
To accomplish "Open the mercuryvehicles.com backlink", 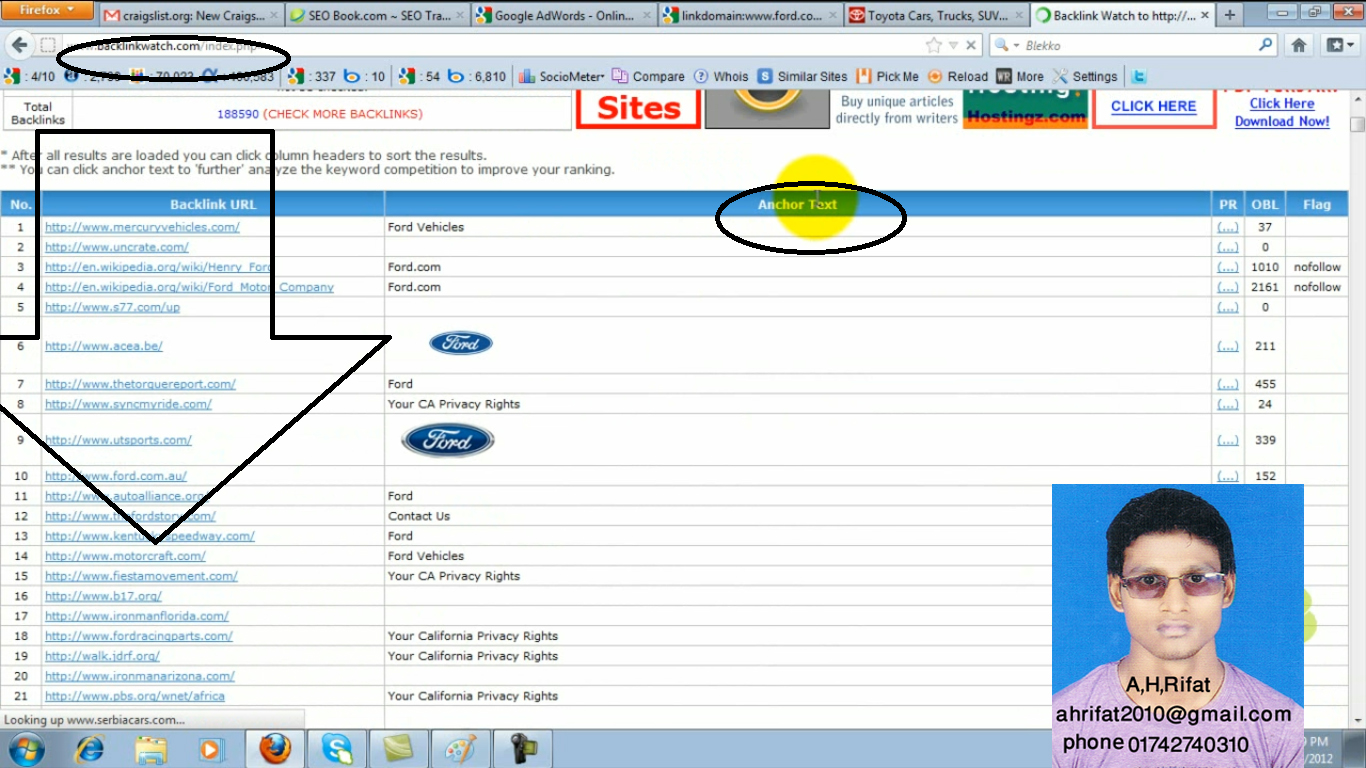I will tap(142, 227).
